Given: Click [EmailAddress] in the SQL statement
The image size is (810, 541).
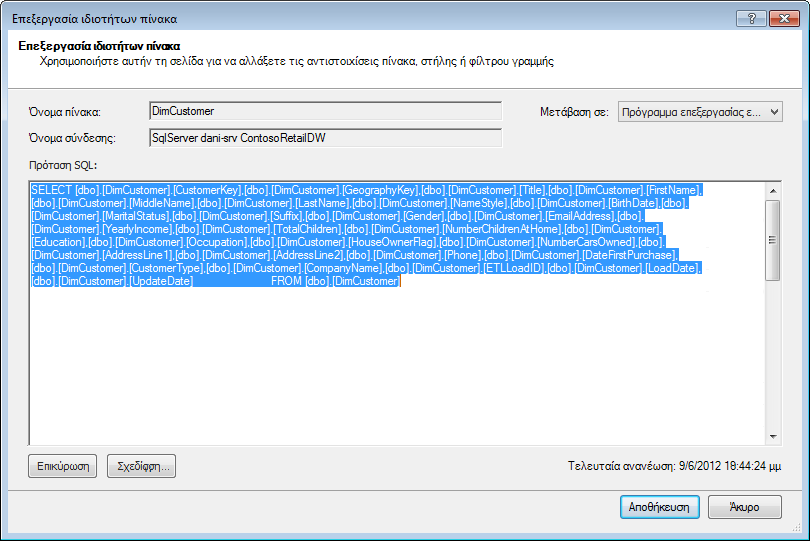Looking at the screenshot, I should 579,216.
